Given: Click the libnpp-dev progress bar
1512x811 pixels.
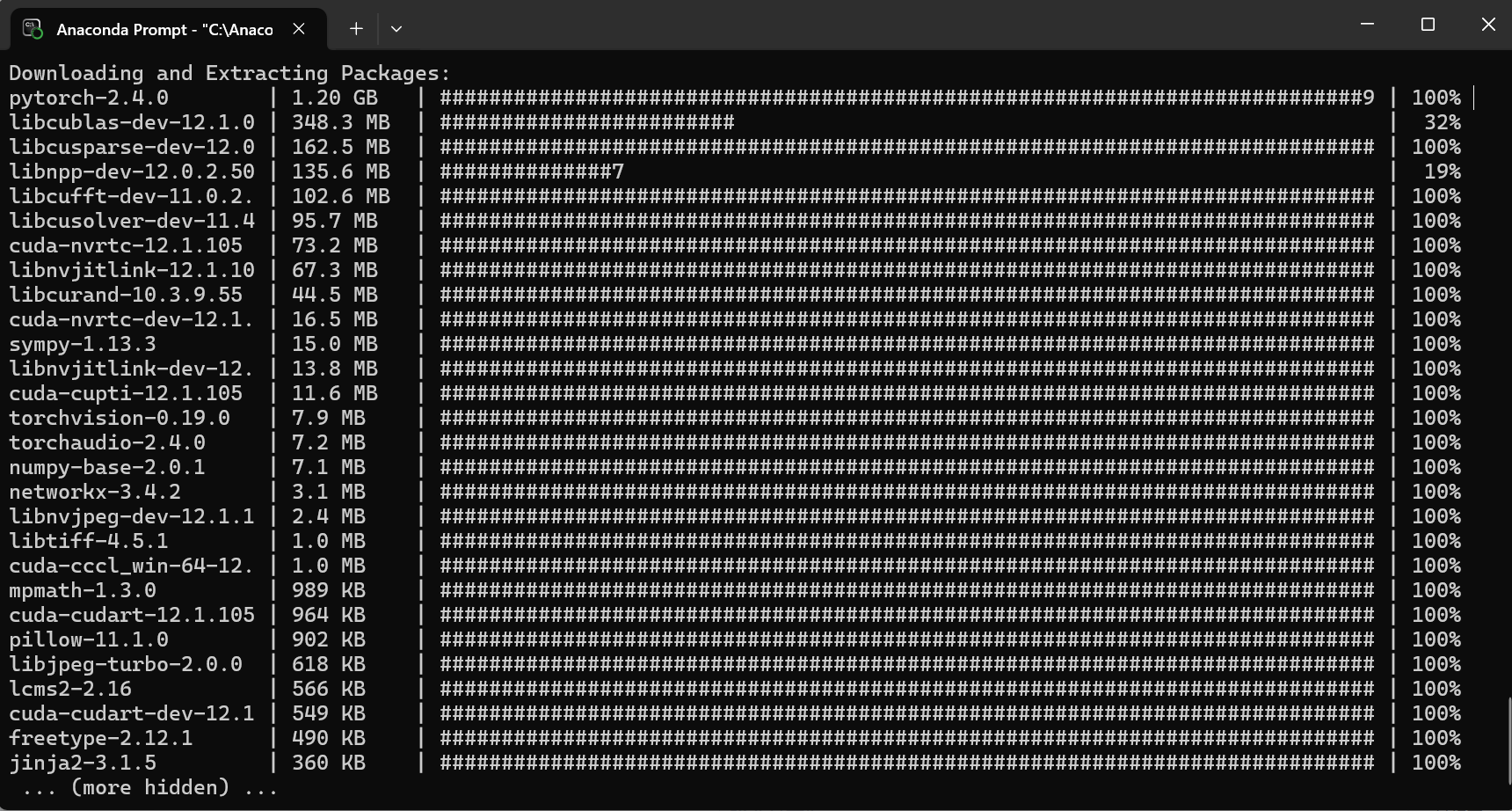Looking at the screenshot, I should 532,172.
